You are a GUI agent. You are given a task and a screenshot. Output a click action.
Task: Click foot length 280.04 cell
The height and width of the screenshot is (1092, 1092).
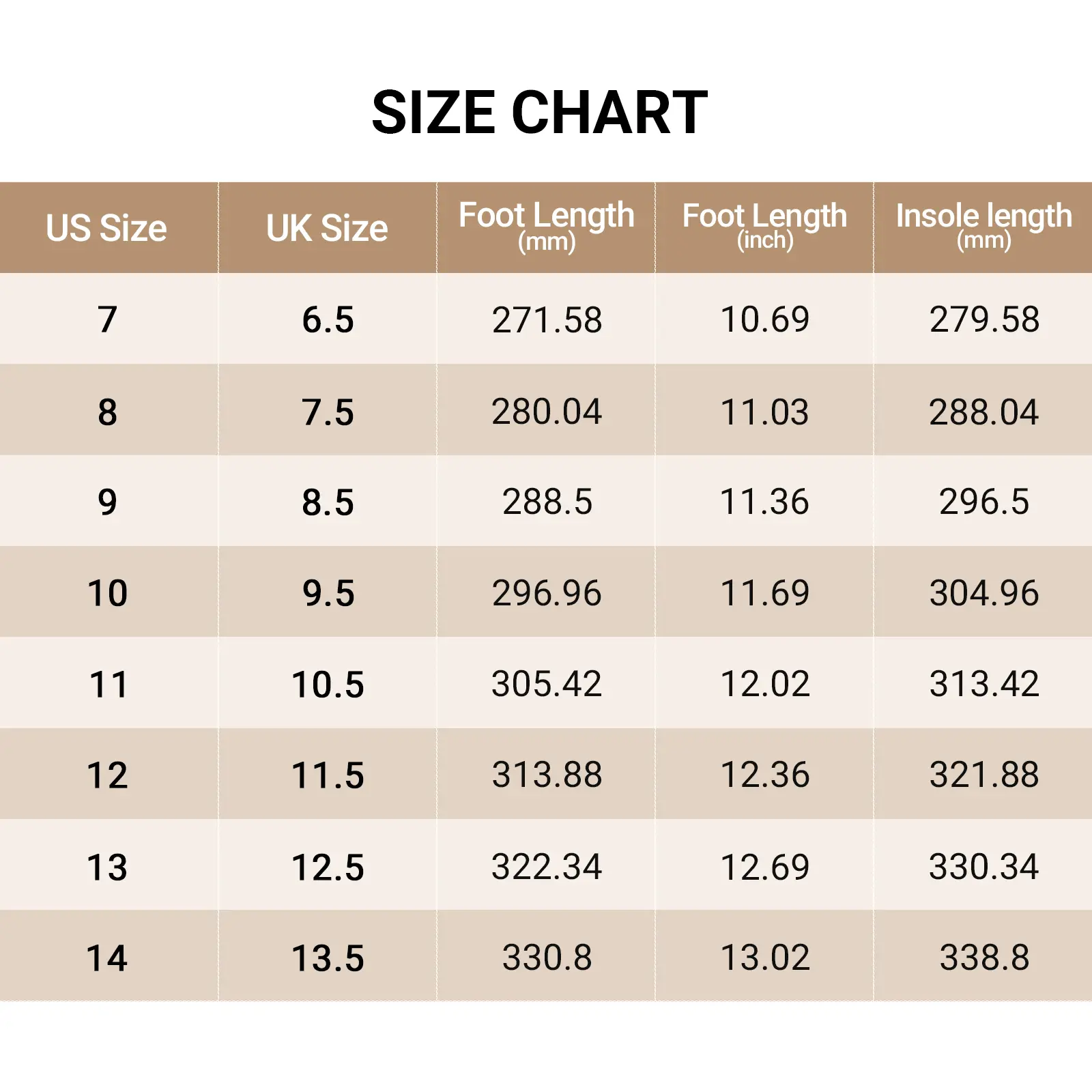[x=547, y=412]
